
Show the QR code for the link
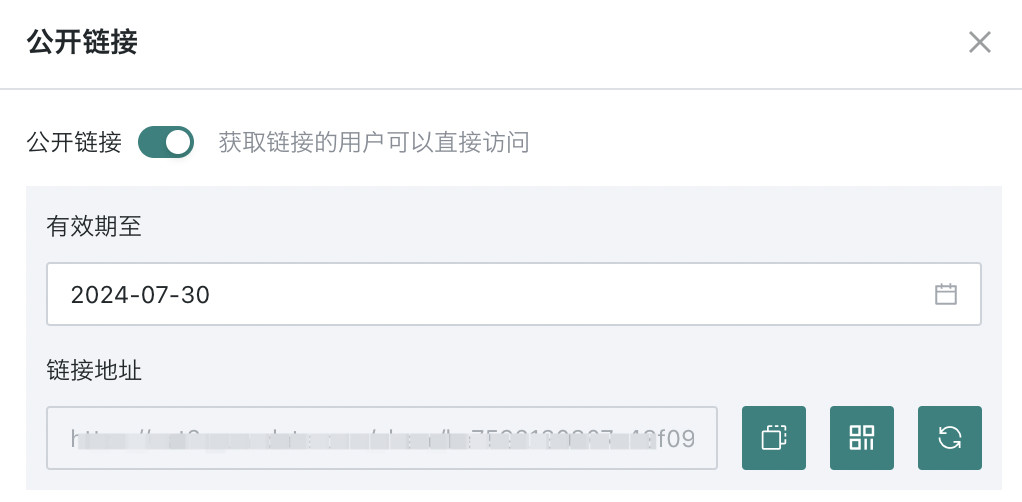click(861, 438)
